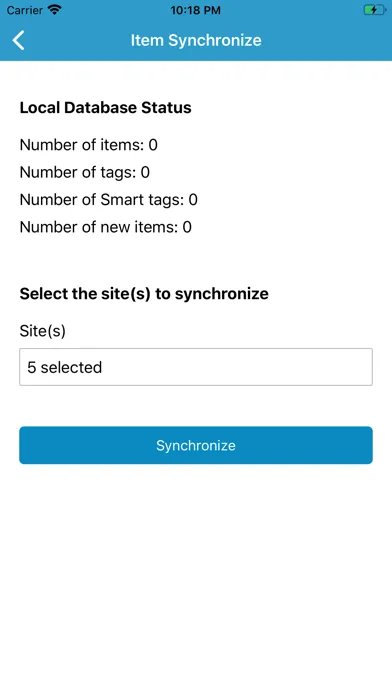
Task: Select the Number of Smart tags line
Action: tap(109, 200)
